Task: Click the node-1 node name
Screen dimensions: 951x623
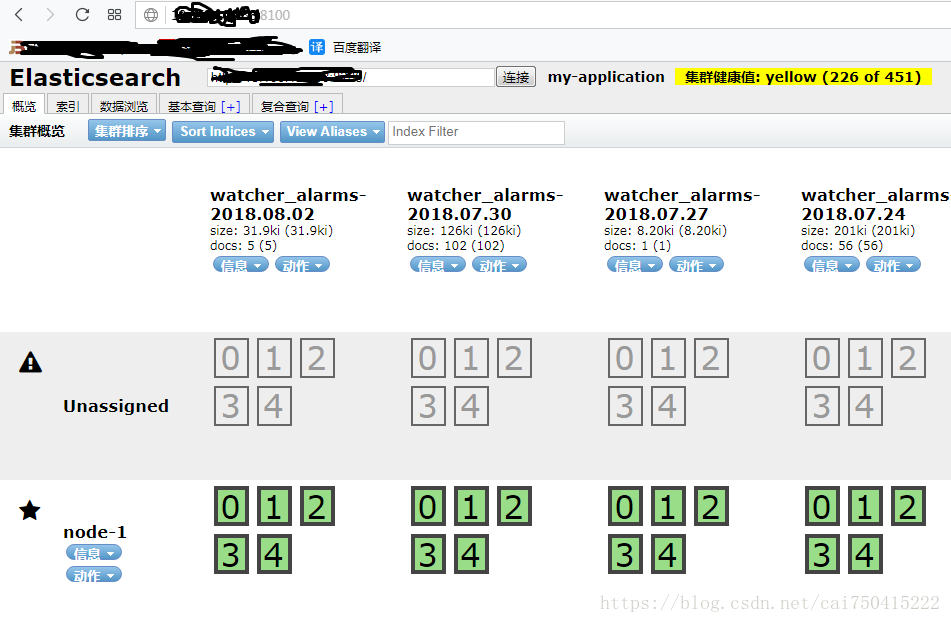Action: click(95, 532)
